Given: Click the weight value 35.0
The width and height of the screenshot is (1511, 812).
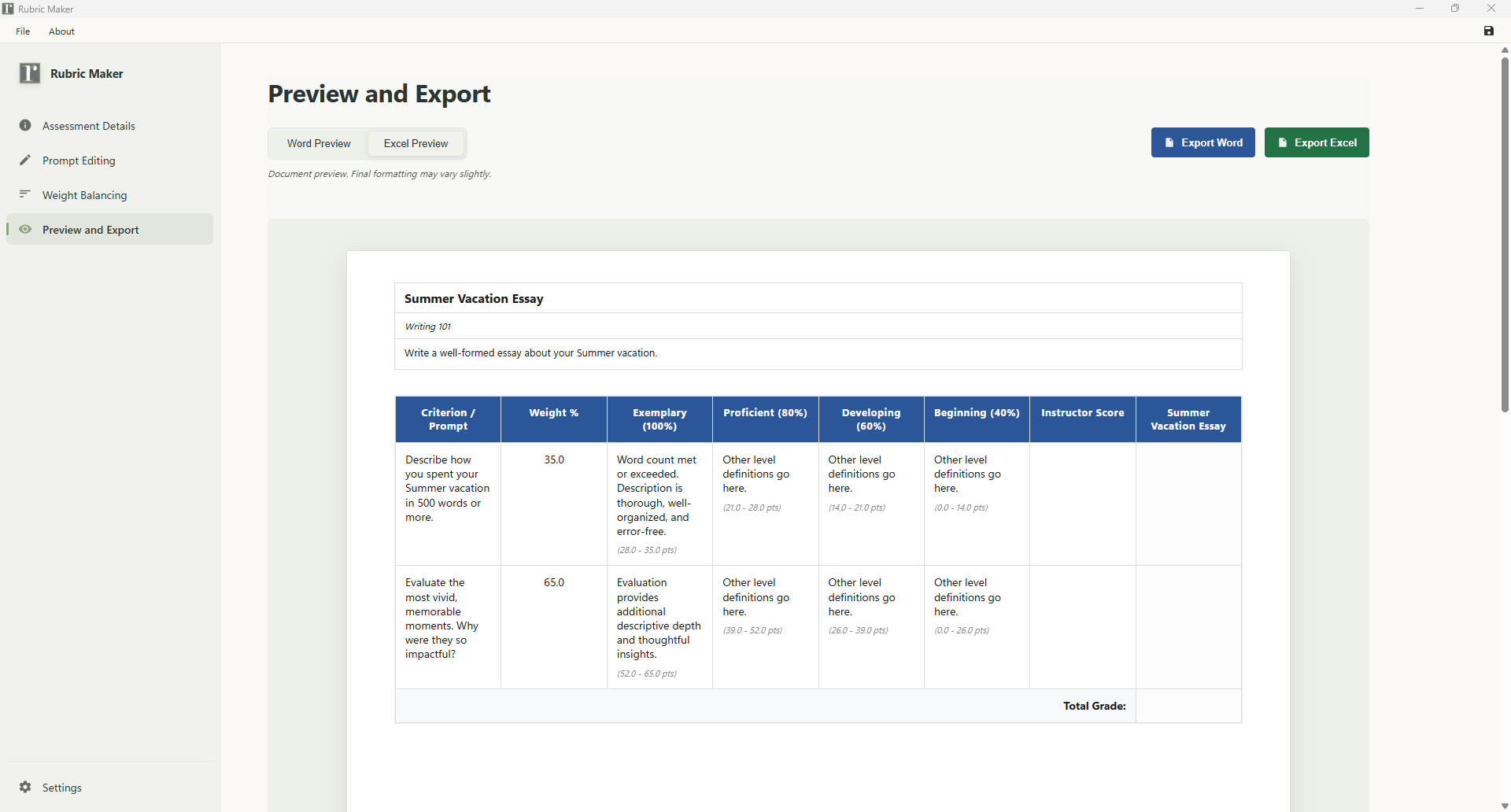Looking at the screenshot, I should (554, 460).
